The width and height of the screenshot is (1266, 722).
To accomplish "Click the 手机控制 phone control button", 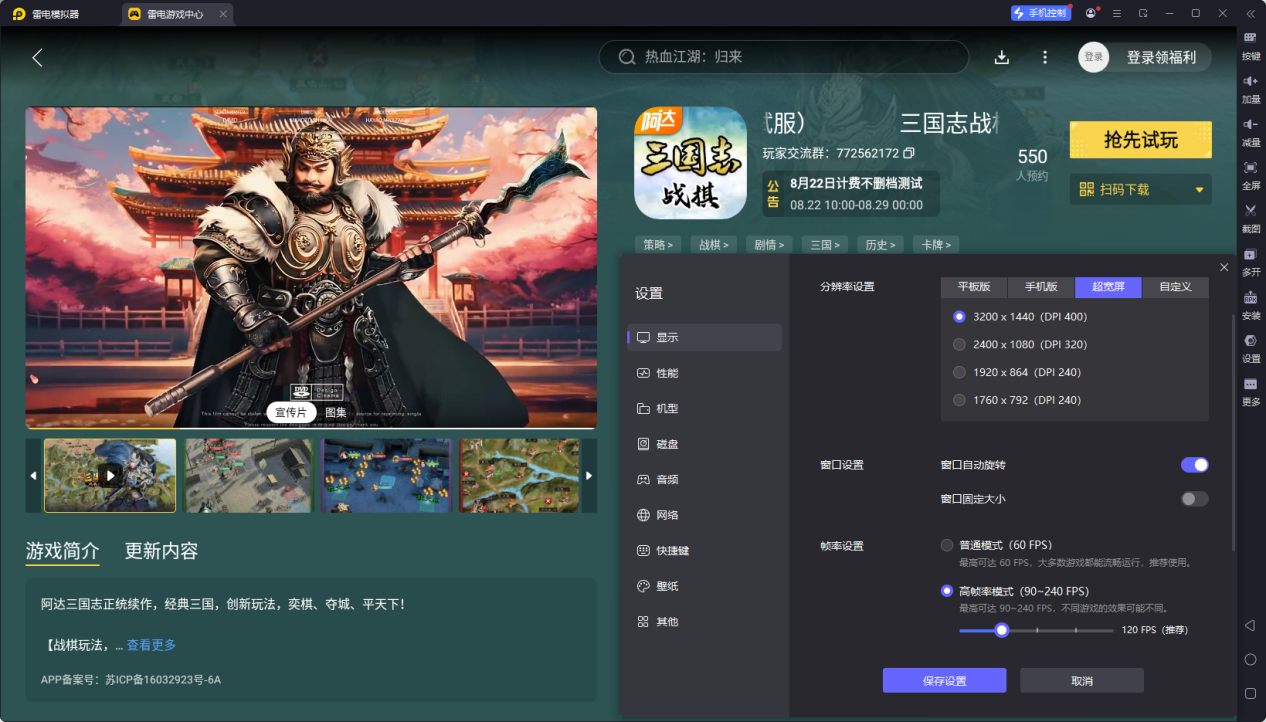I will click(1041, 13).
